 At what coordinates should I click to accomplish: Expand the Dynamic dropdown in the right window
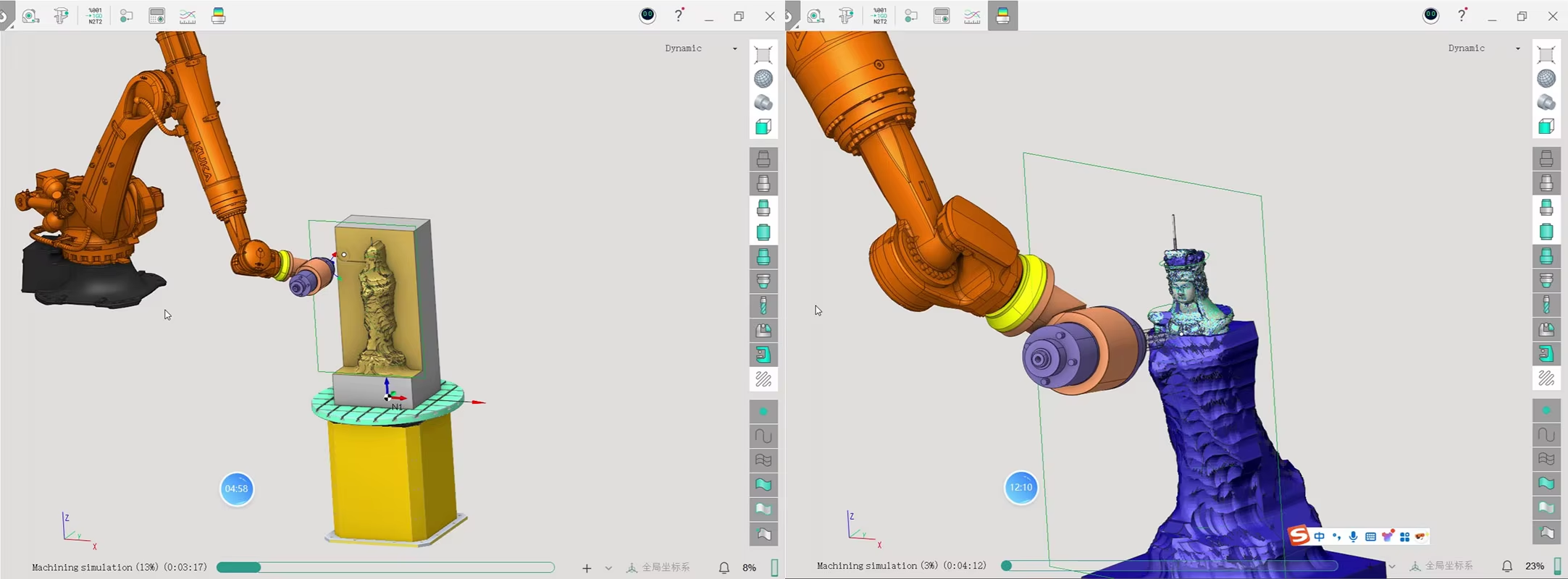[1517, 48]
